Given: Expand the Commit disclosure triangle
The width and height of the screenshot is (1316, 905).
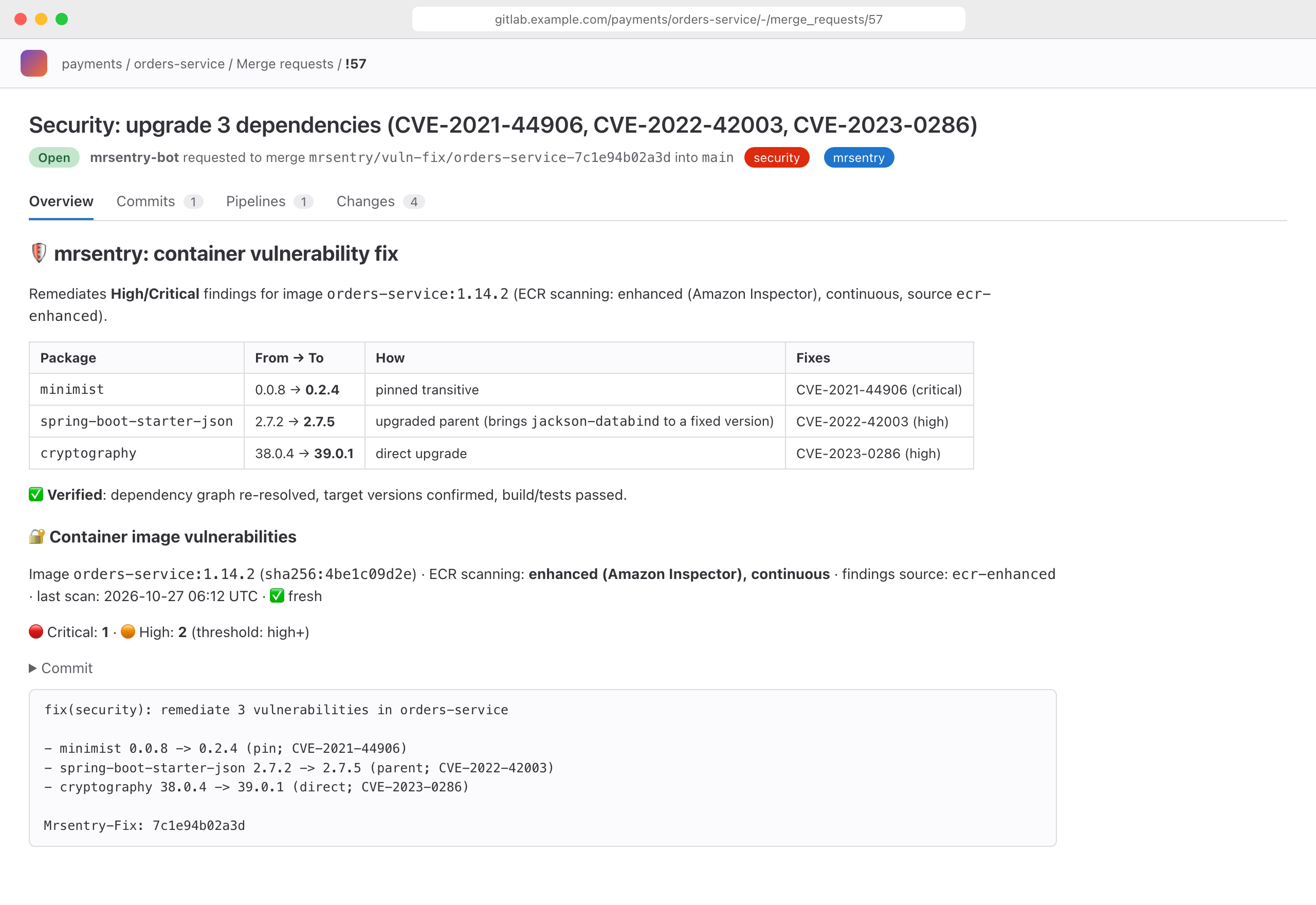Looking at the screenshot, I should pos(33,668).
